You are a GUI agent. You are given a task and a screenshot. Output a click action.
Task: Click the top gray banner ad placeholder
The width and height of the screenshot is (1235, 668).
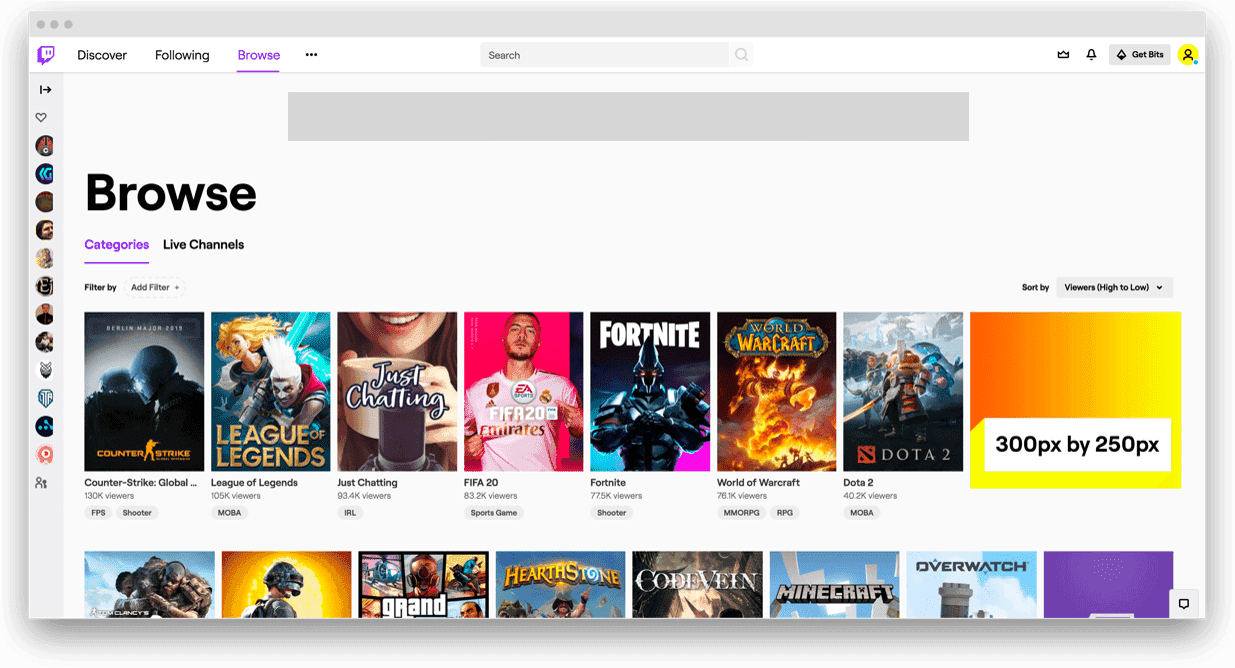click(628, 116)
